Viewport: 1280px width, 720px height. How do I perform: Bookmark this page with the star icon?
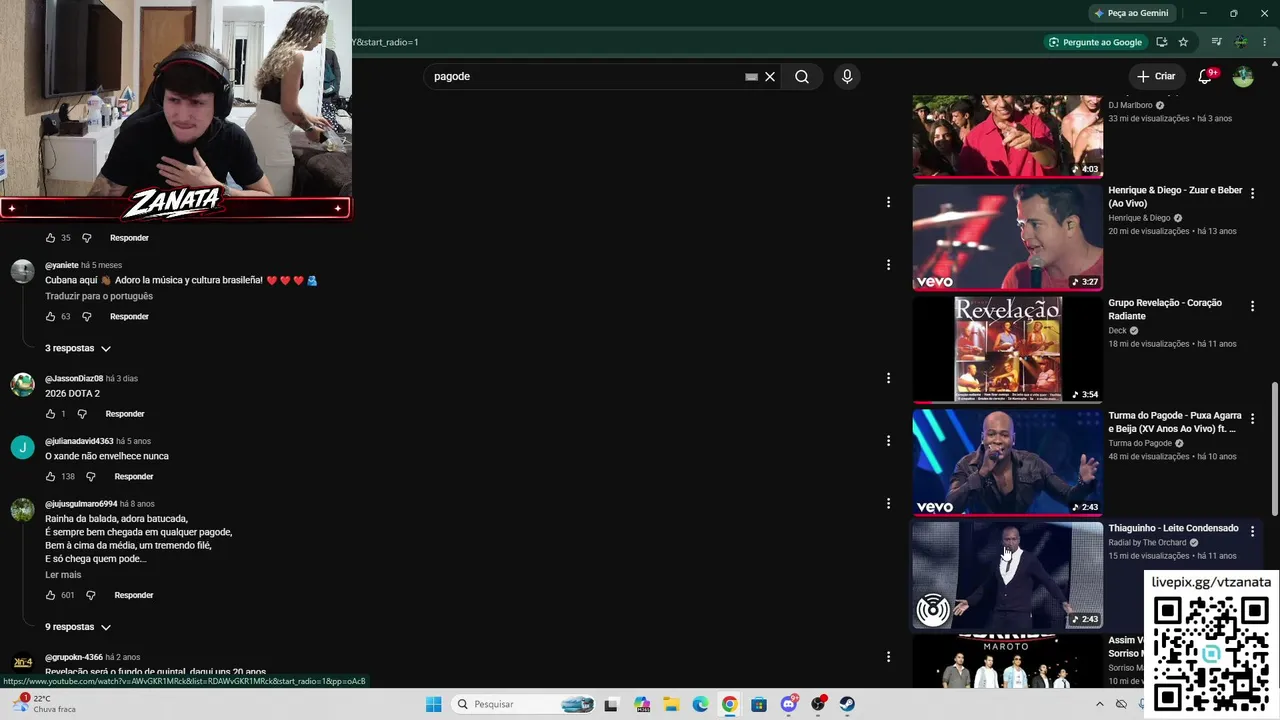pyautogui.click(x=1184, y=42)
